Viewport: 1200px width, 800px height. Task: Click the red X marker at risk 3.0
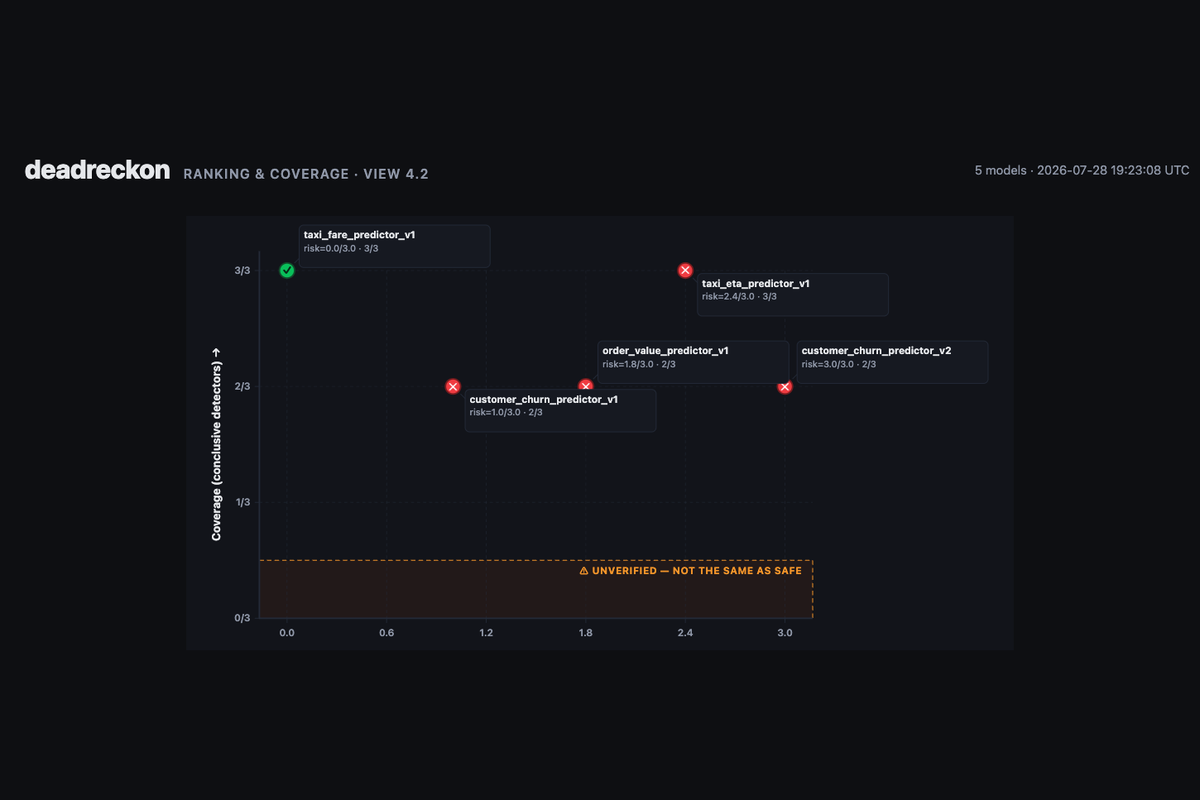pos(785,386)
